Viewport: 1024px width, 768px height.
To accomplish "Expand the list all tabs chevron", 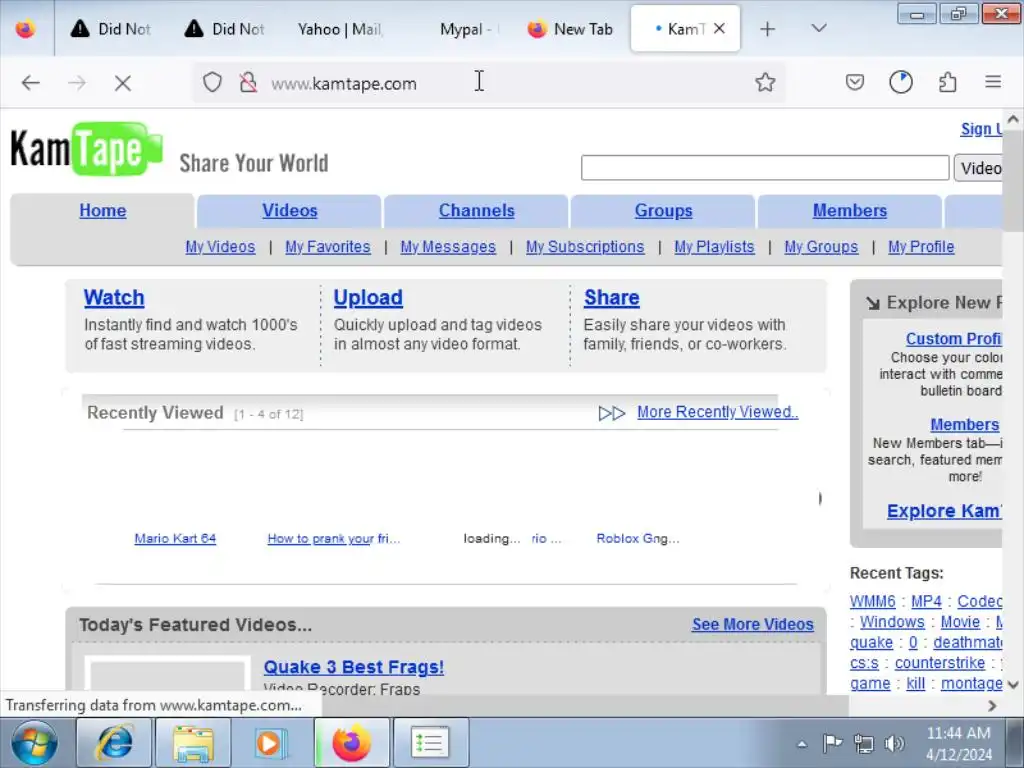I will (x=819, y=28).
